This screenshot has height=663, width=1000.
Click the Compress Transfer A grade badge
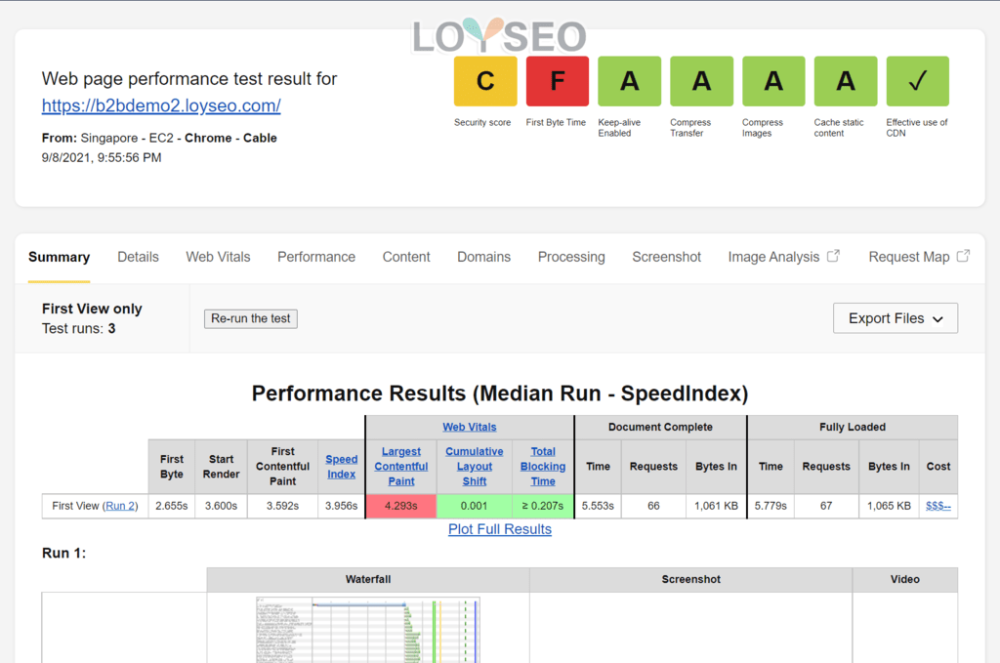point(702,81)
